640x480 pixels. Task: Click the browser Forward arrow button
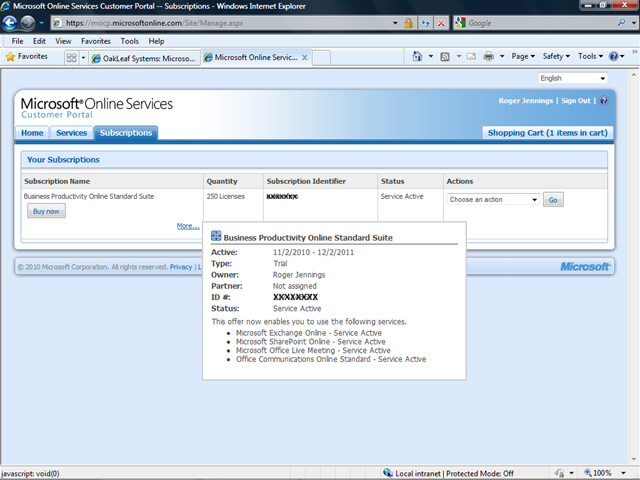click(x=27, y=23)
